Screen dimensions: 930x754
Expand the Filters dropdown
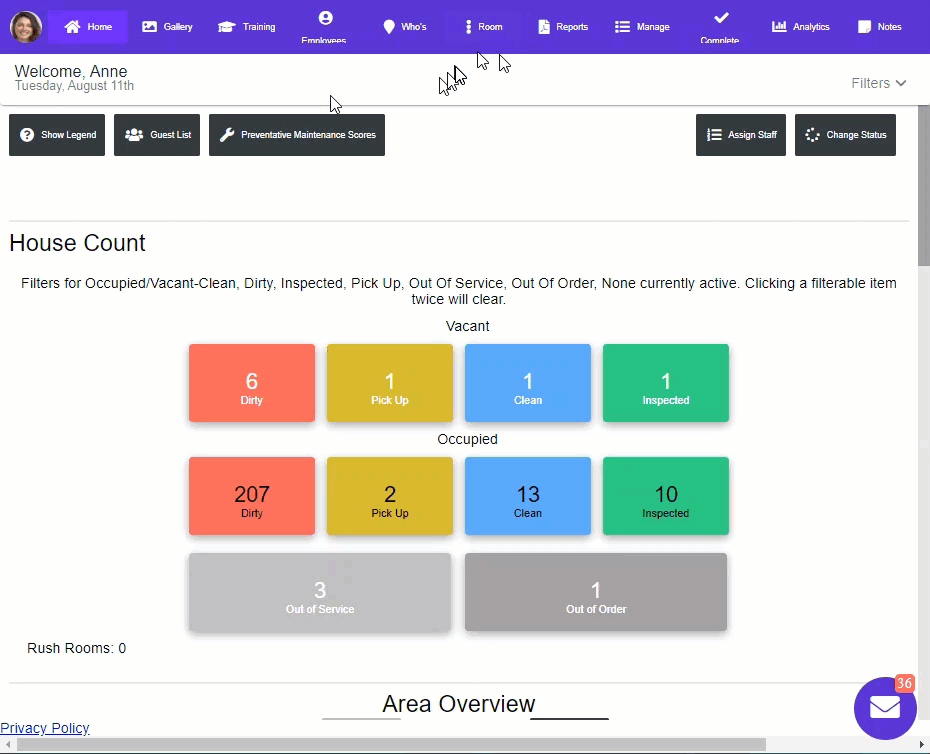879,83
